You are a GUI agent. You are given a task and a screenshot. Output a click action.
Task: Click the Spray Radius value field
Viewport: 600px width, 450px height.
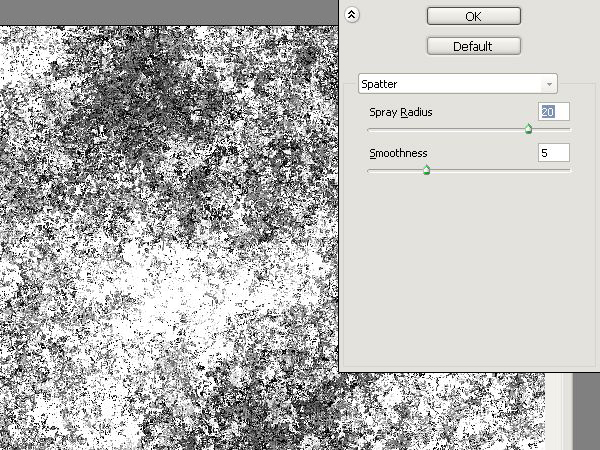tap(553, 112)
